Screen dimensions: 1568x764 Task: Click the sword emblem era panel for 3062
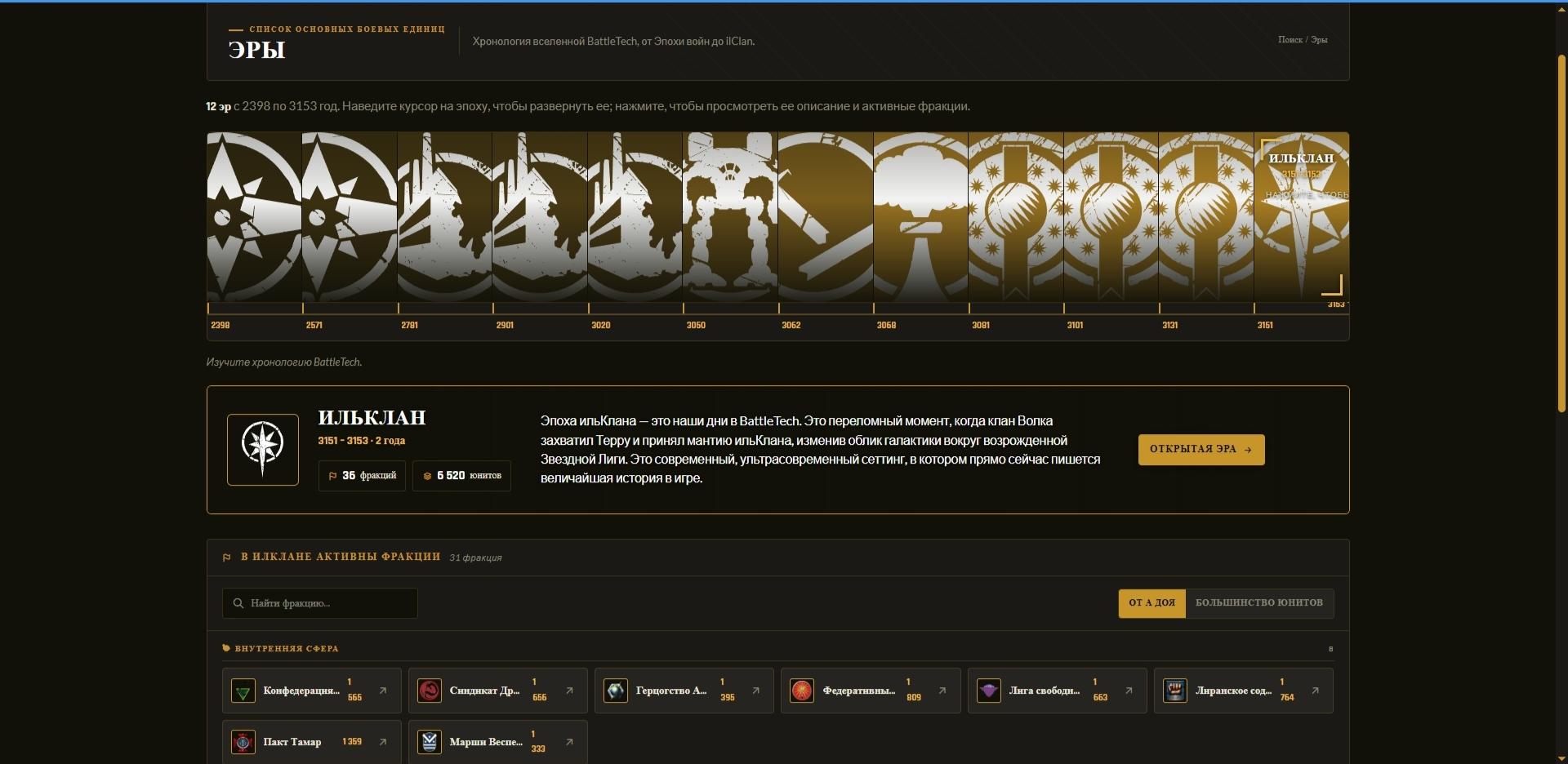tap(826, 218)
